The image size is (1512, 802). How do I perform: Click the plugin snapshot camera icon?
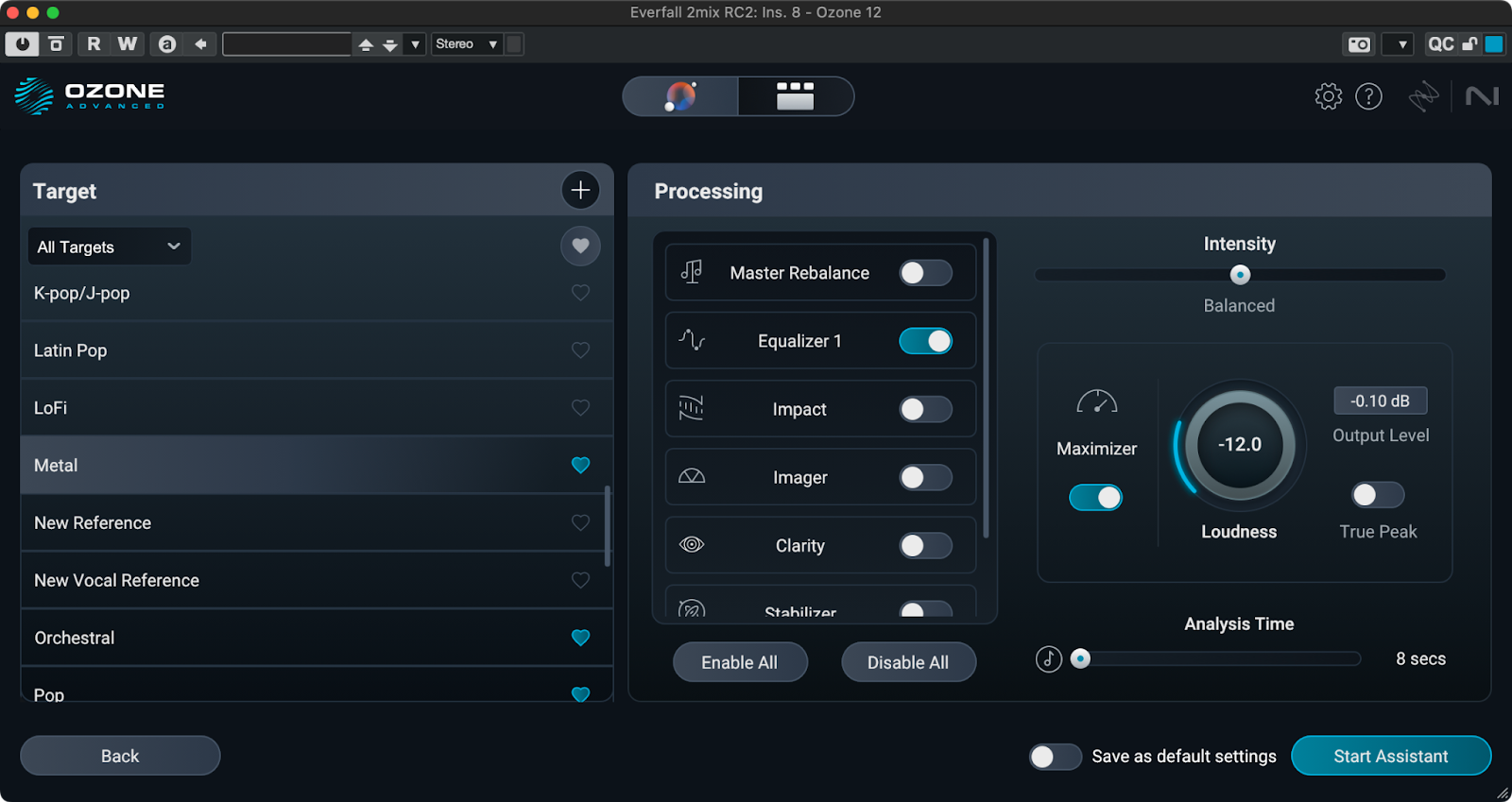(1359, 44)
